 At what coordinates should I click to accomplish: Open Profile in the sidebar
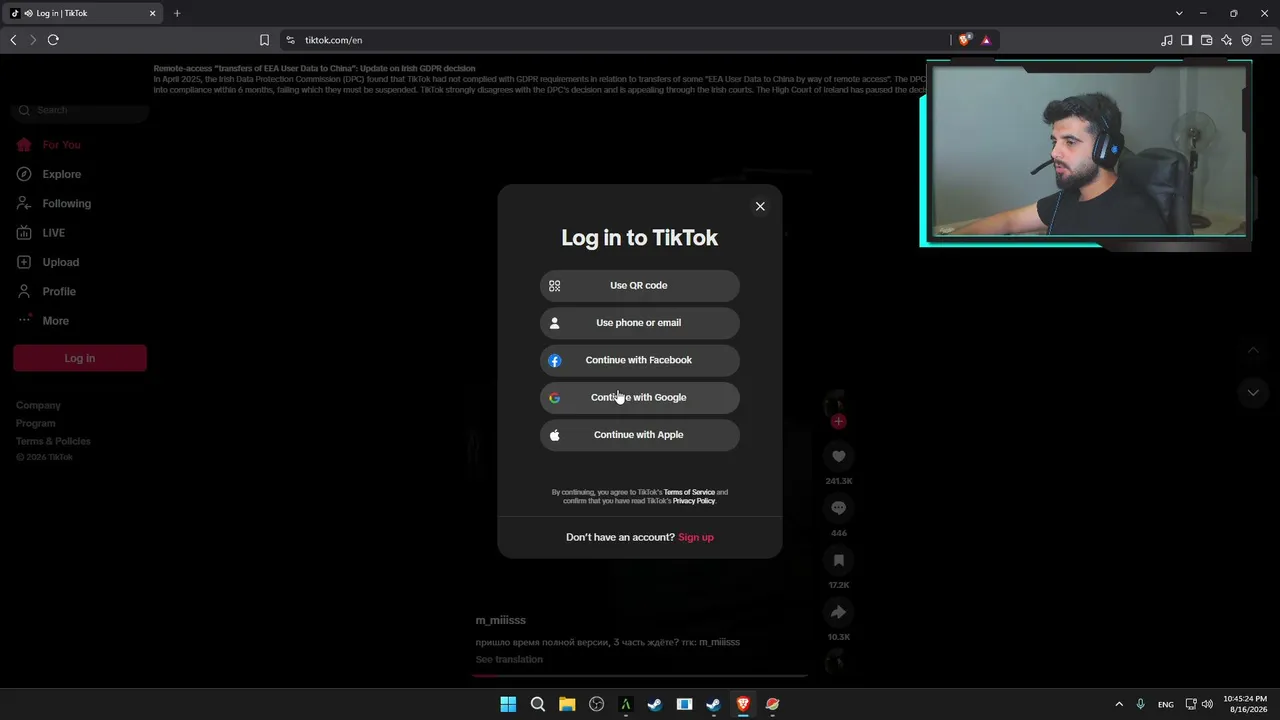[59, 291]
